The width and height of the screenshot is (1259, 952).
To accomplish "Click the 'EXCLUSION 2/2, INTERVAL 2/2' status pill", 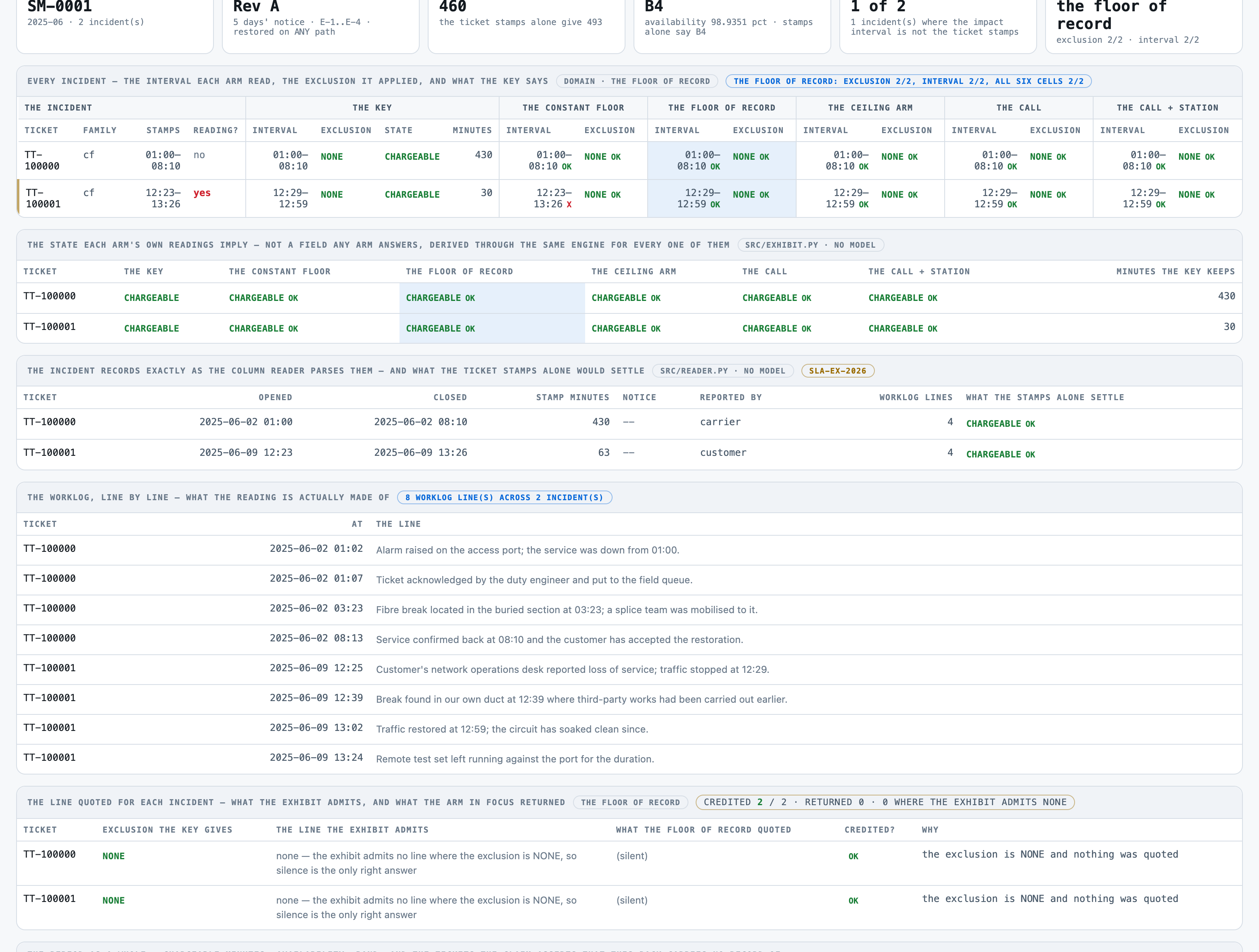I will pyautogui.click(x=908, y=81).
